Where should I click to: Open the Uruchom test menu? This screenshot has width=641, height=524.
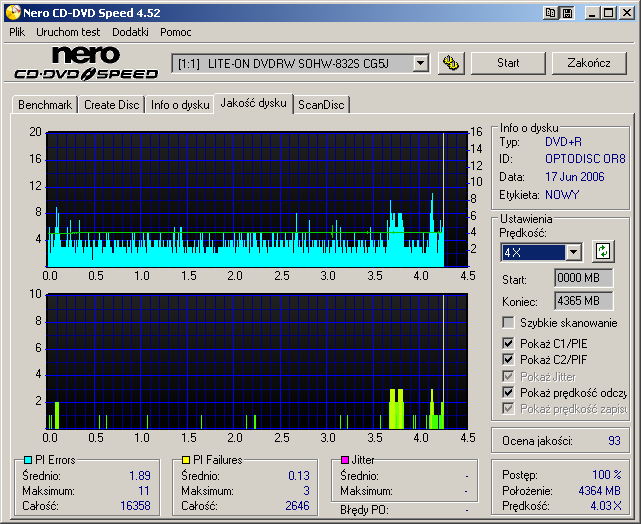[68, 32]
